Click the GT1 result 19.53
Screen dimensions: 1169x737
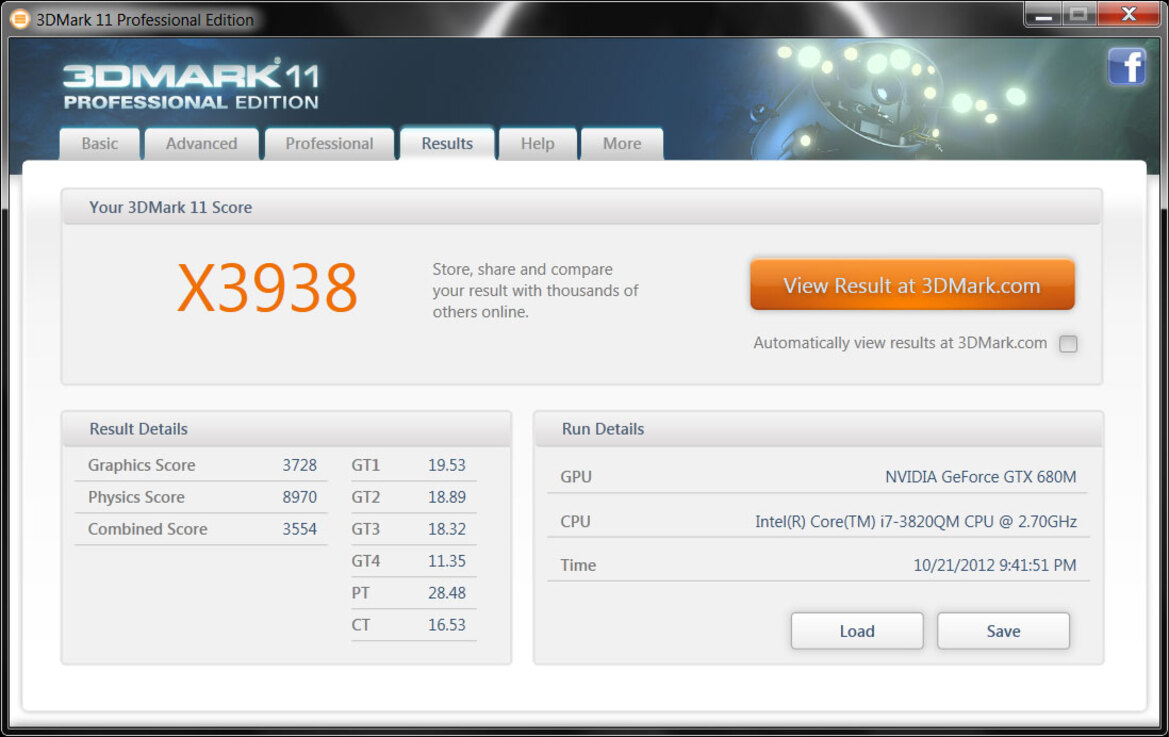tap(447, 465)
